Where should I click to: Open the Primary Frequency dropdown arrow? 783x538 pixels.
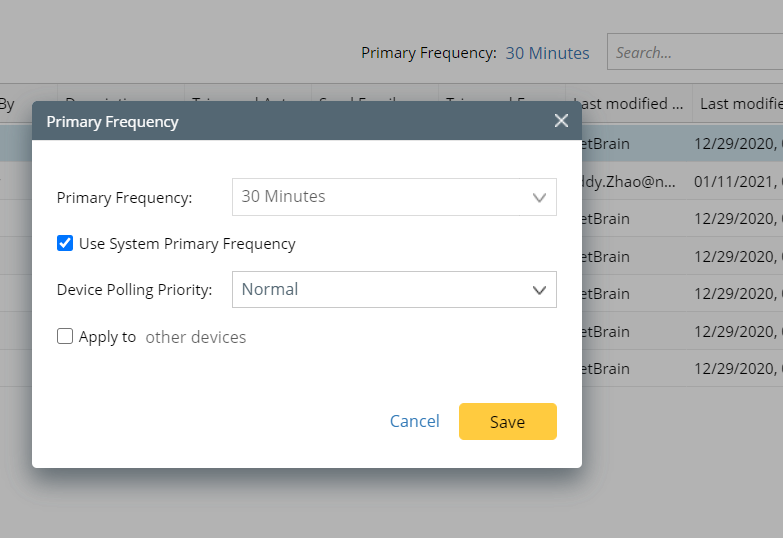(x=539, y=197)
